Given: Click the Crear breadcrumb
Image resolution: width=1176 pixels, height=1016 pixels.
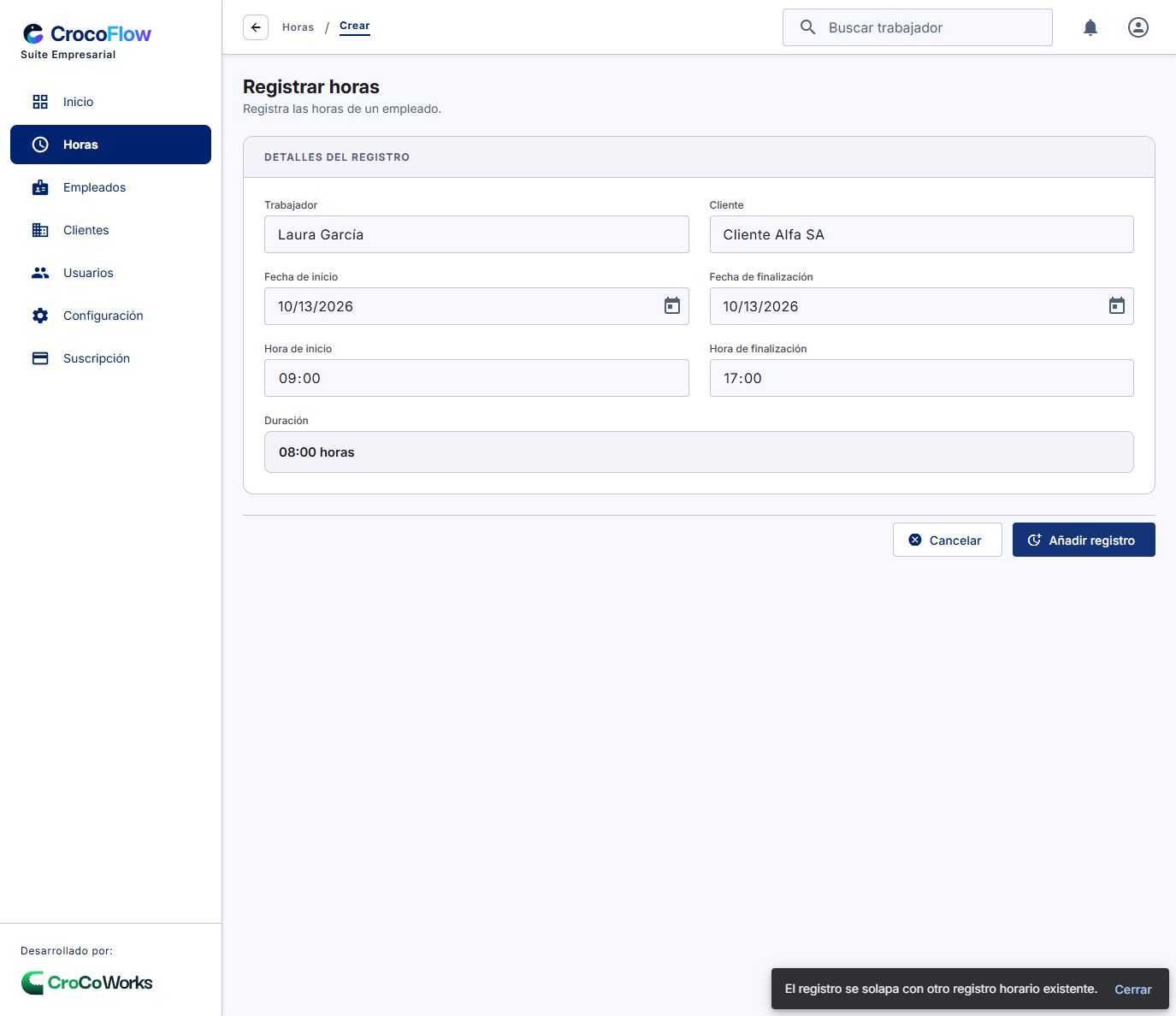Looking at the screenshot, I should click(355, 26).
